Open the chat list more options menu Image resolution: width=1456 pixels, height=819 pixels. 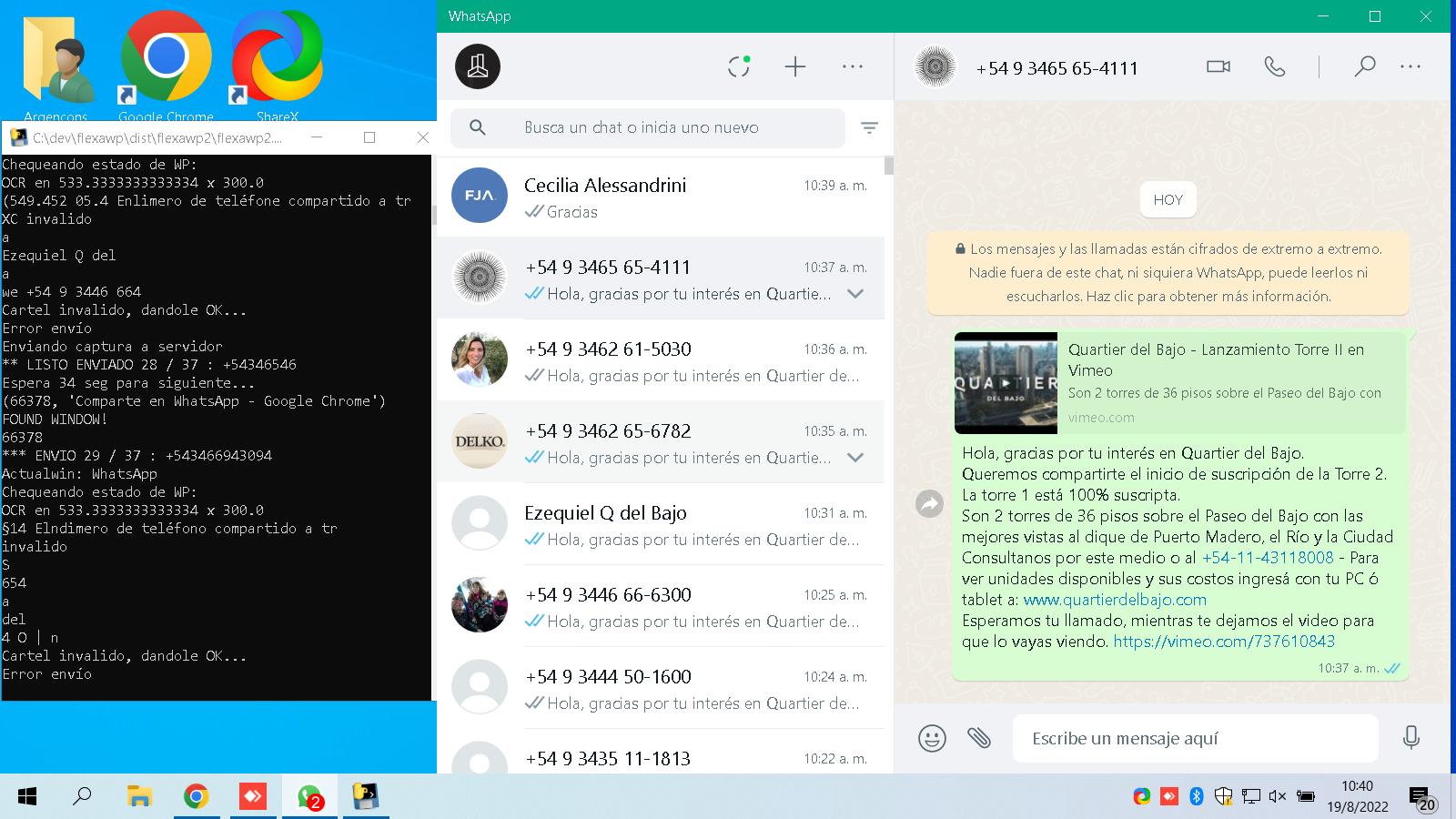coord(853,66)
